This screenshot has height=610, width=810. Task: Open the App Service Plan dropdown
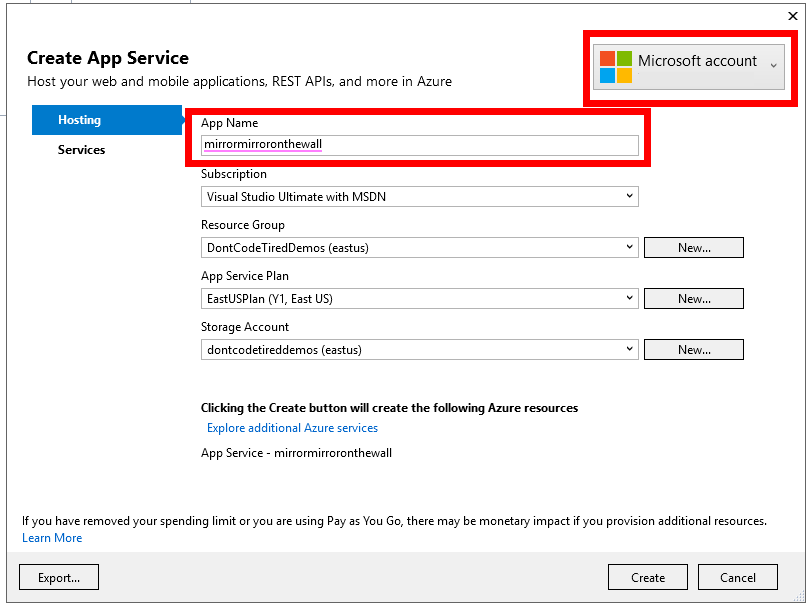630,298
